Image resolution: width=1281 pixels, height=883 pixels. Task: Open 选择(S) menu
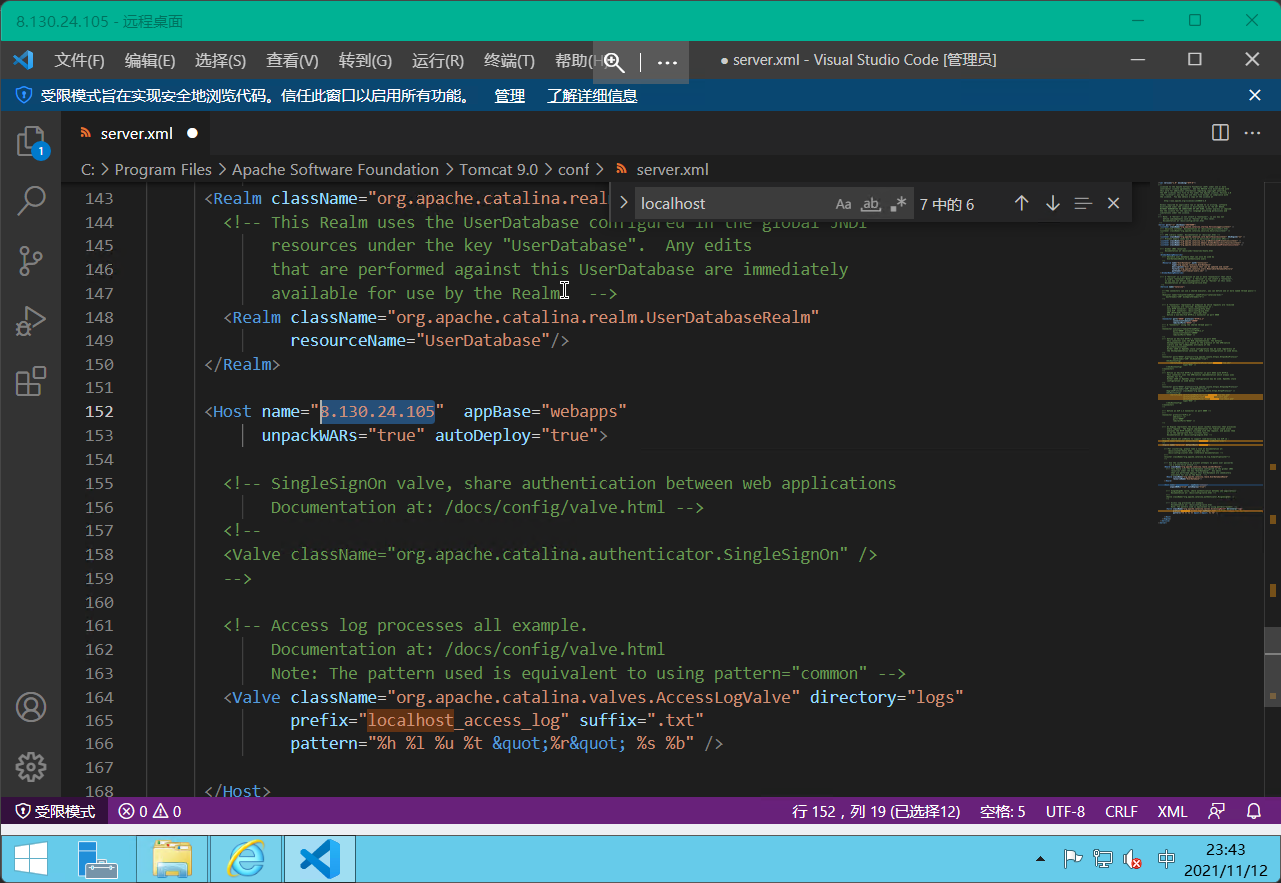220,61
